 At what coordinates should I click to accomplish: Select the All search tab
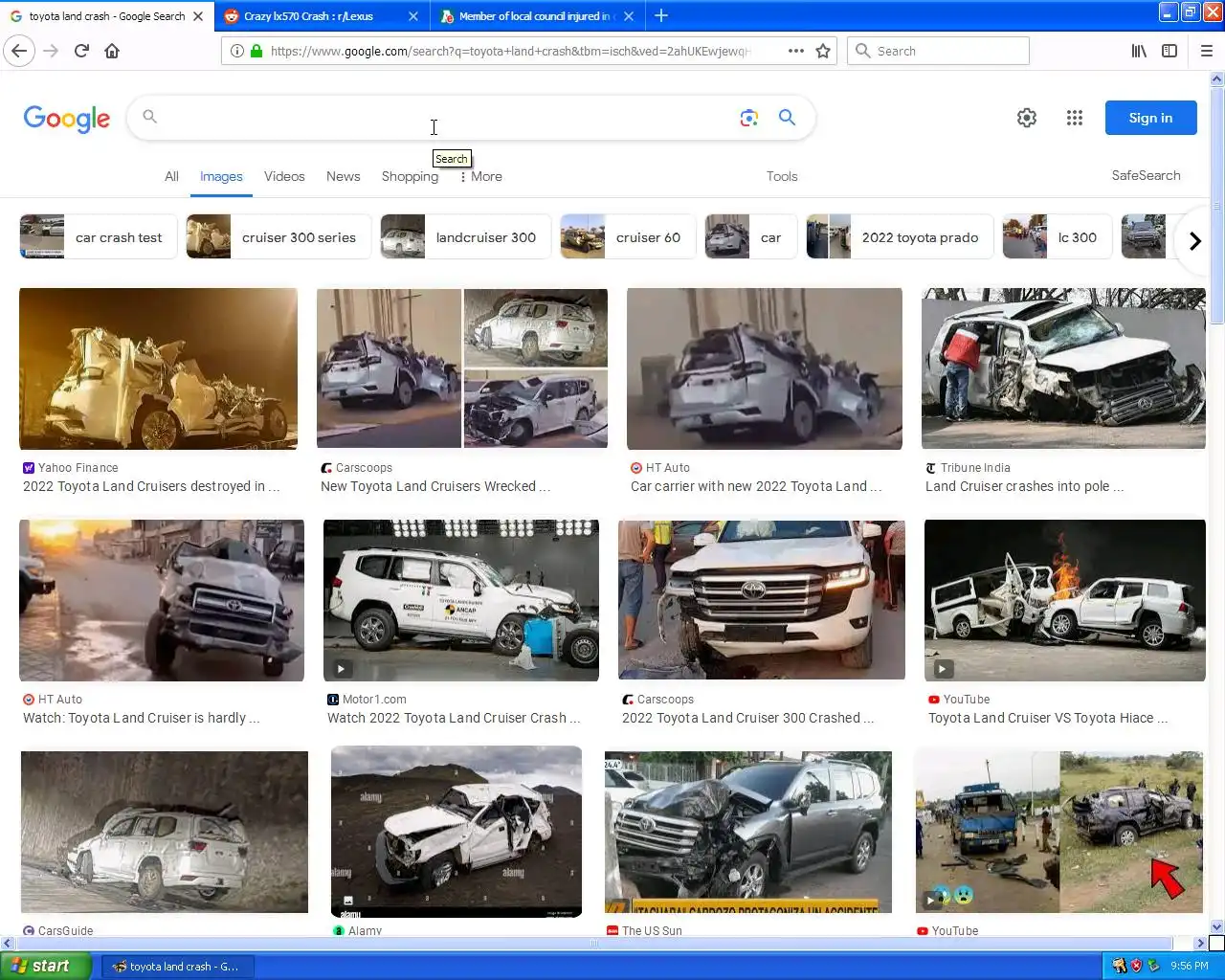pos(171,176)
